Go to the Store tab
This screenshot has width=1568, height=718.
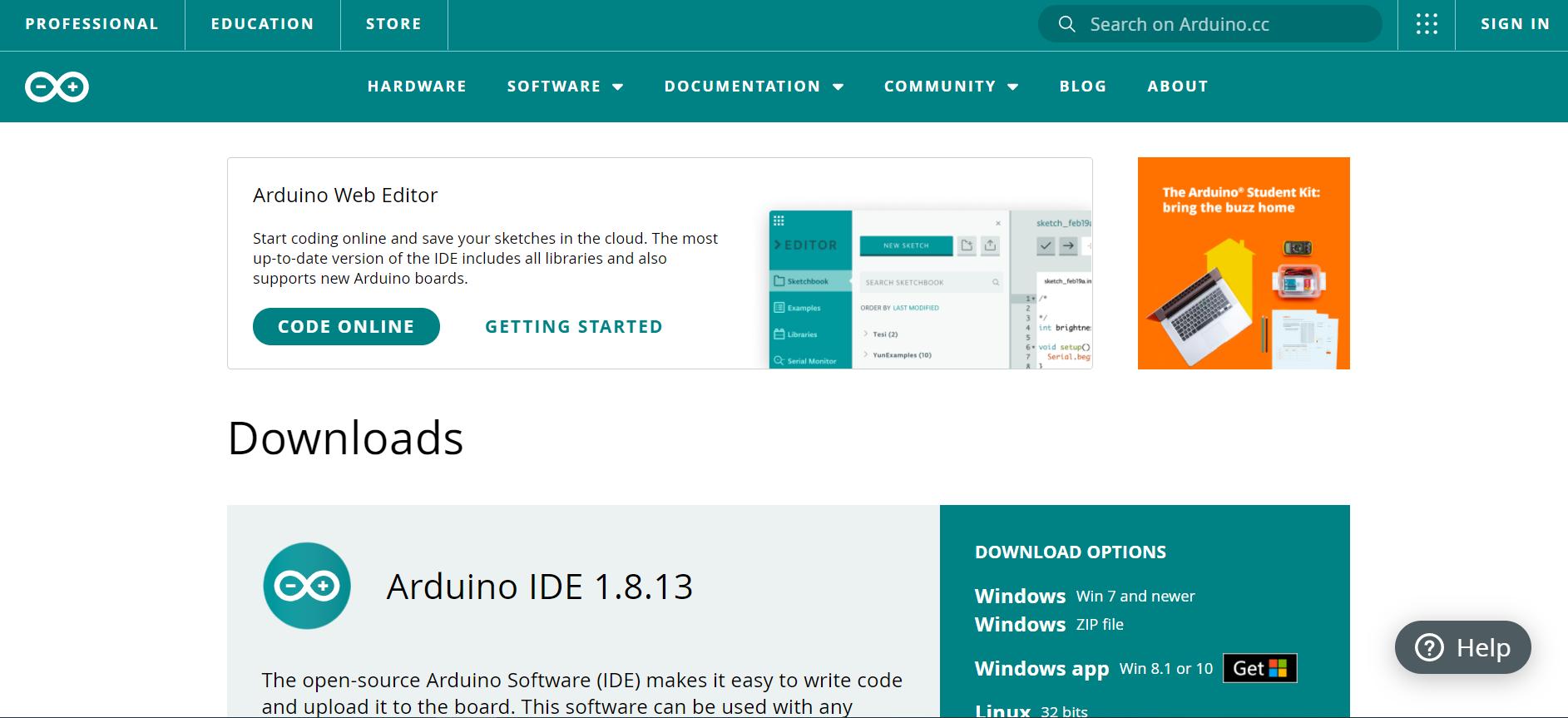[393, 24]
